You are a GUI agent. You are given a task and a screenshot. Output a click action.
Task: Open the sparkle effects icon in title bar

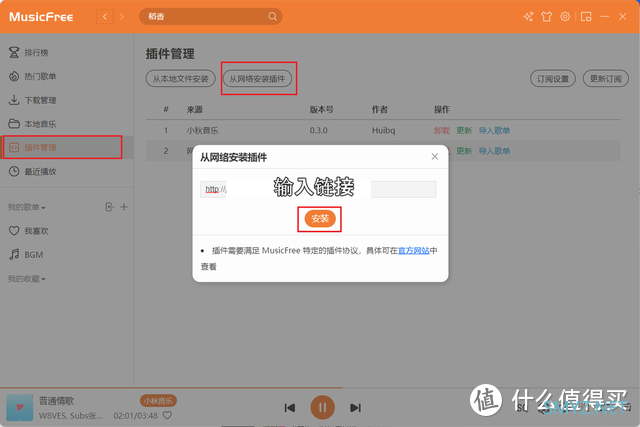pyautogui.click(x=528, y=17)
